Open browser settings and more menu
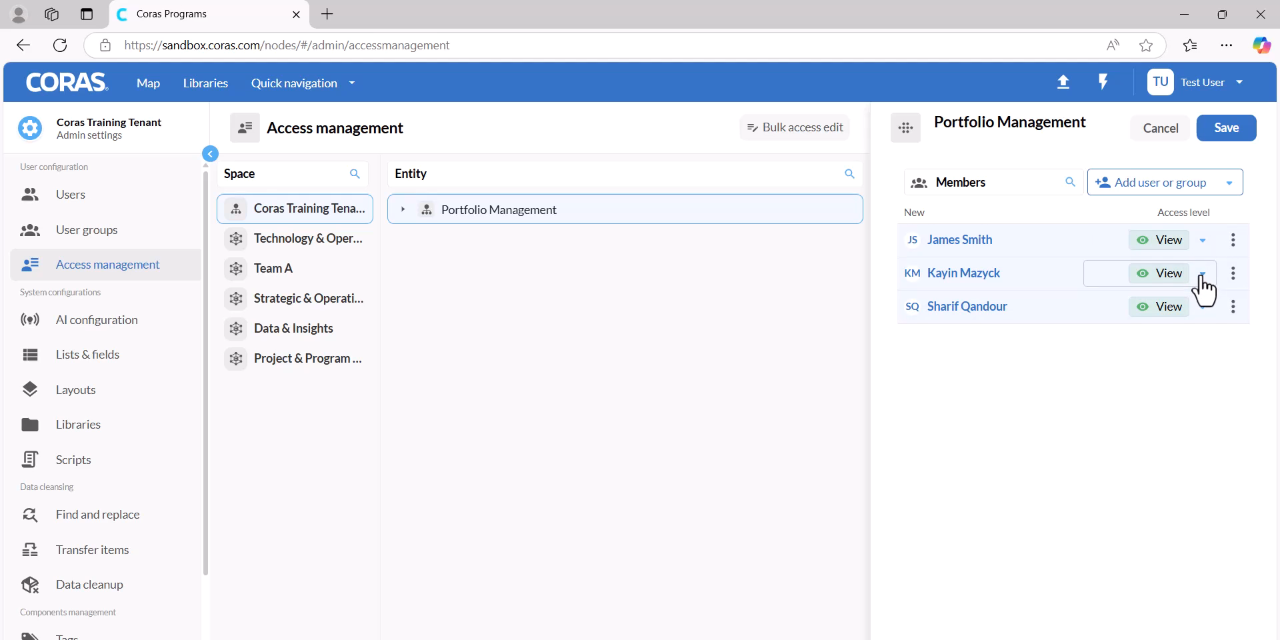This screenshot has width=1280, height=640. (1226, 45)
